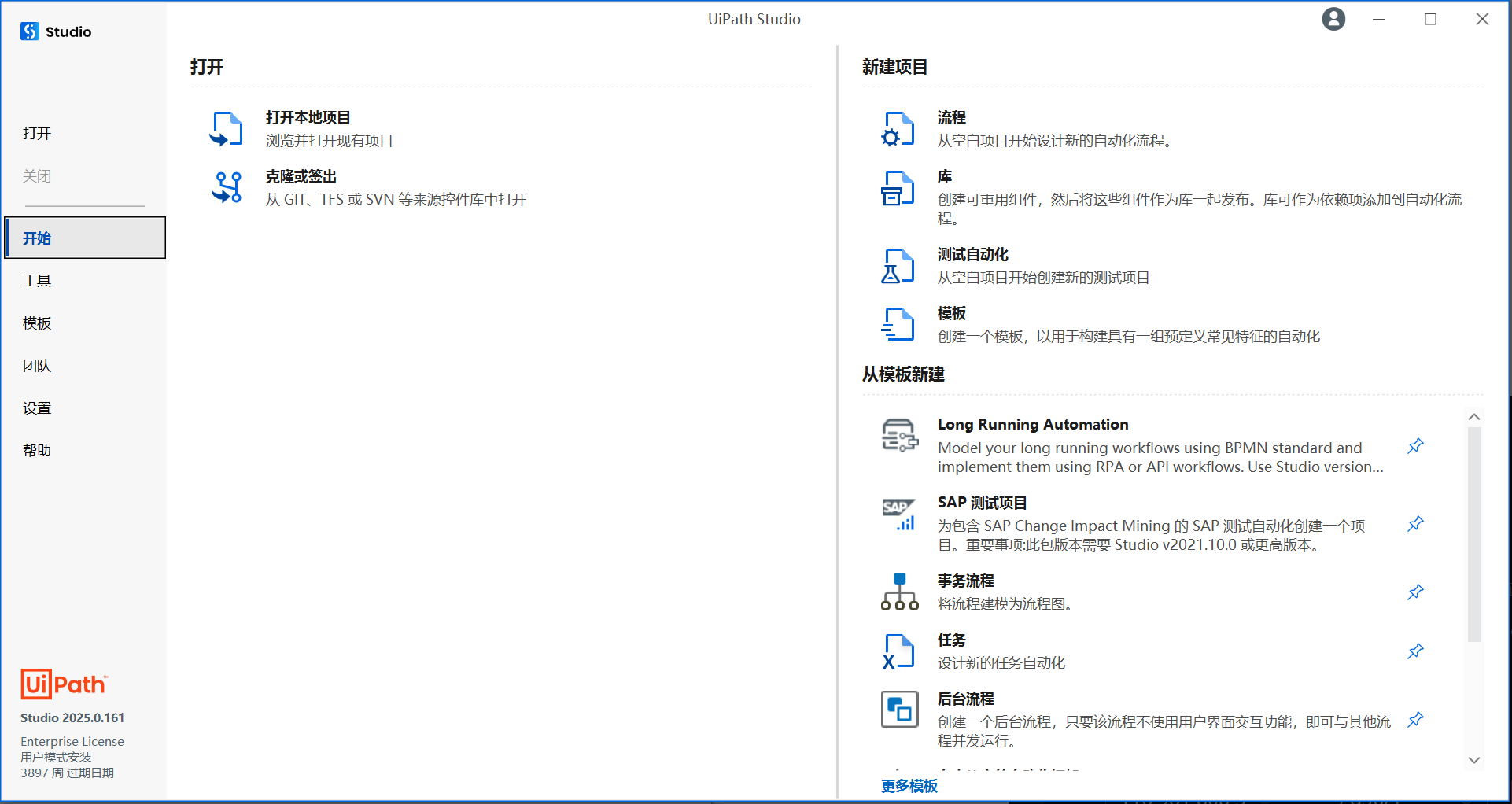Click the Enterprise License text
The height and width of the screenshot is (804, 1512).
(x=72, y=741)
